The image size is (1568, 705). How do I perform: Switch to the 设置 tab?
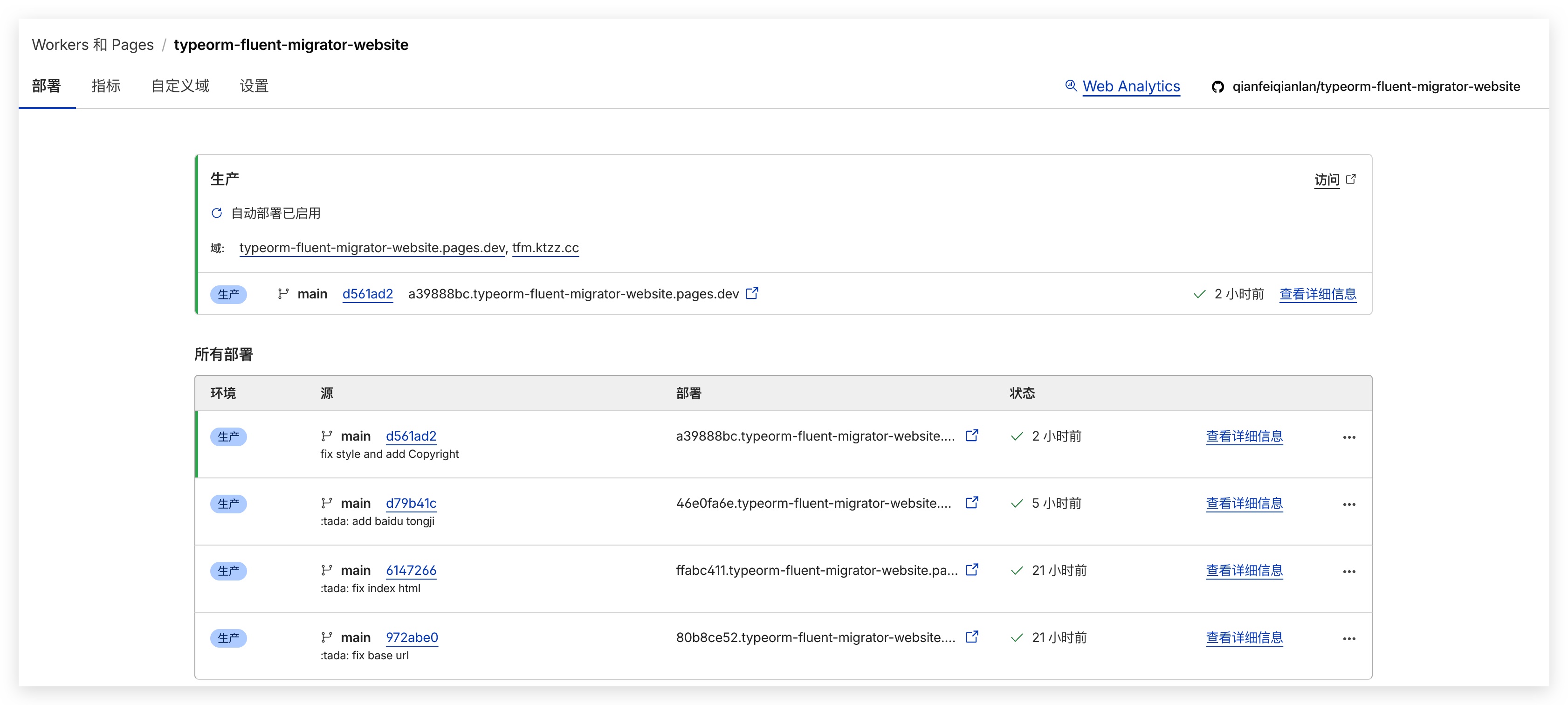click(x=254, y=86)
